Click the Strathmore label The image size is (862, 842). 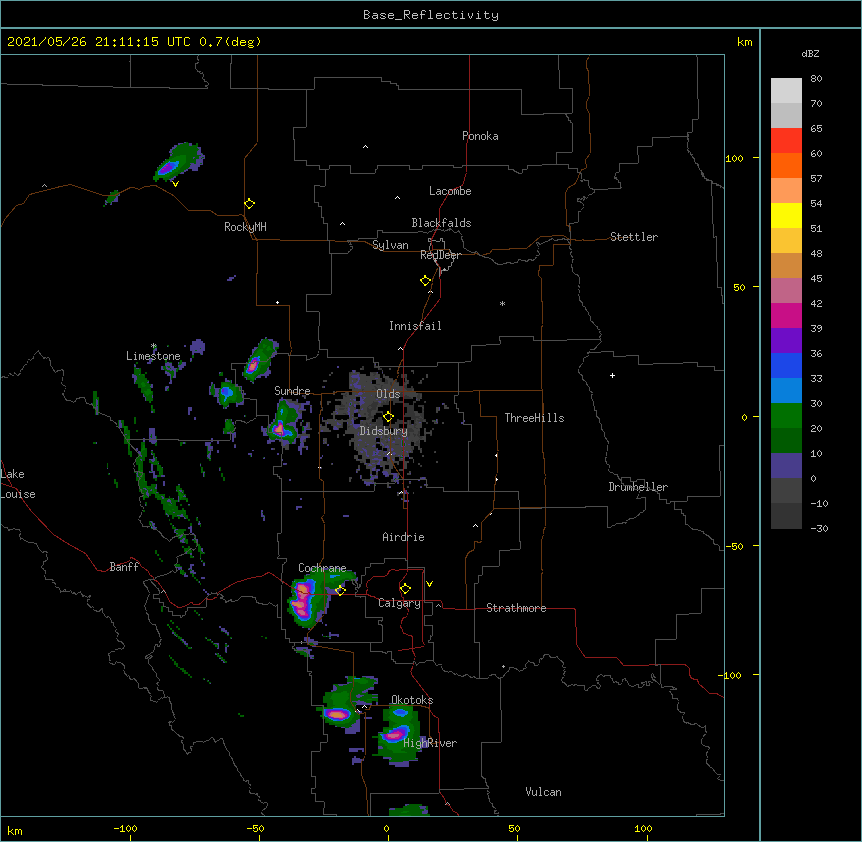[516, 608]
